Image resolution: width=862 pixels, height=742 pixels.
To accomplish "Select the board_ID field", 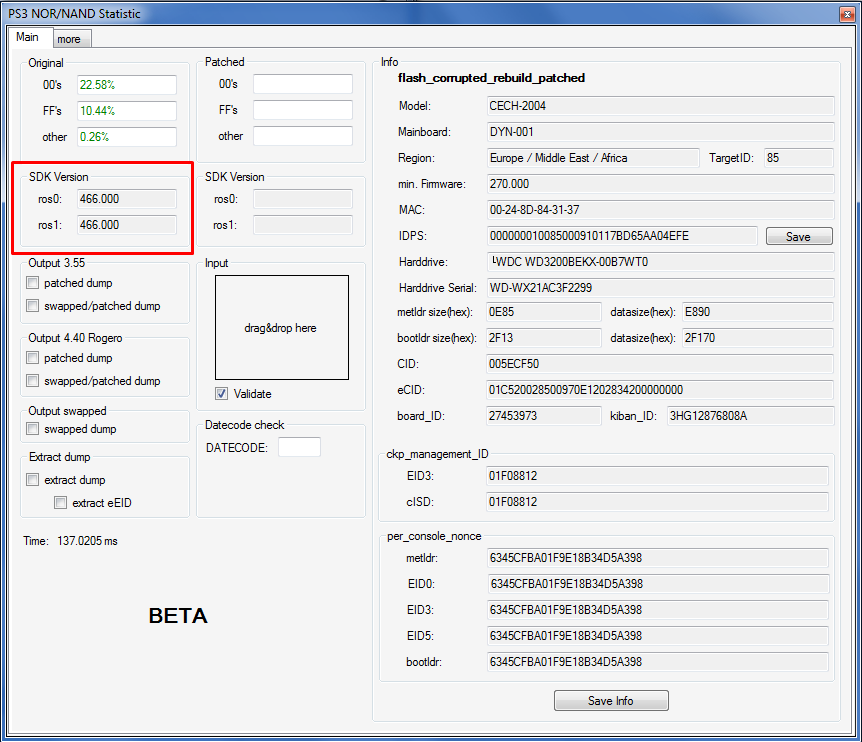I will (x=544, y=416).
